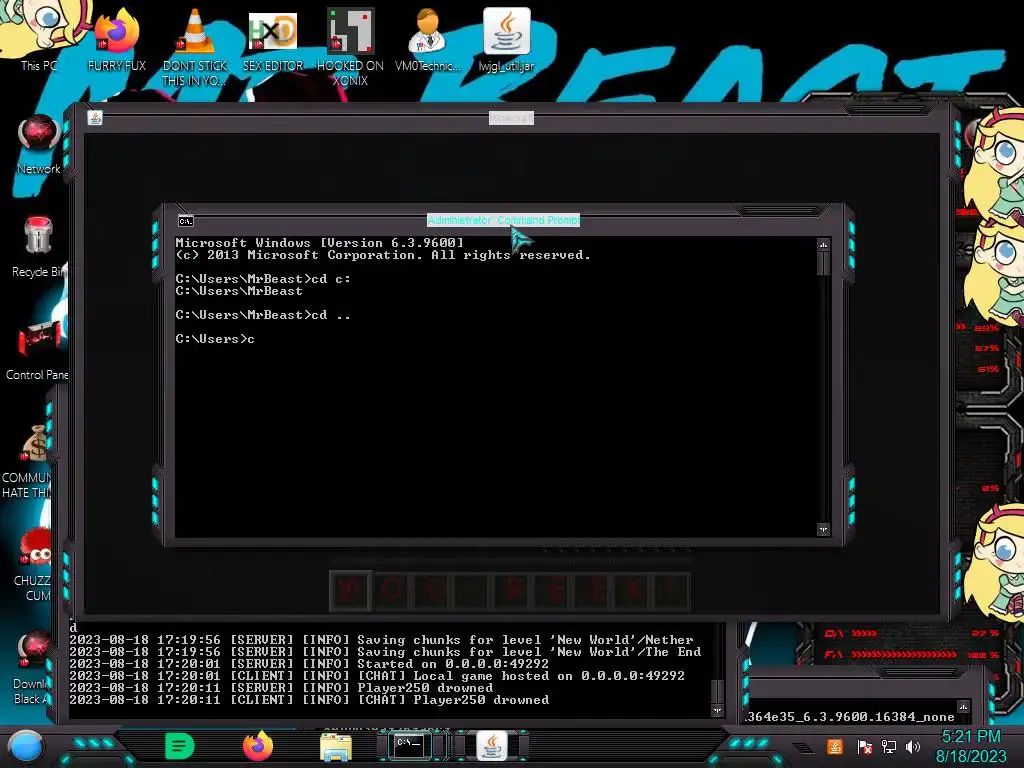This screenshot has width=1024, height=768.
Task: Click the '[CHAT] Player250 drowned' CLIENT log line
Action: pyautogui.click(x=309, y=699)
